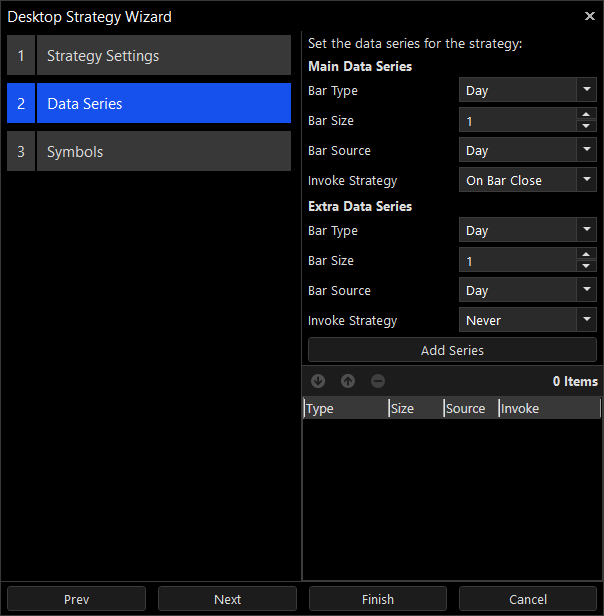Click the Next button
The height and width of the screenshot is (616, 604).
[x=227, y=599]
